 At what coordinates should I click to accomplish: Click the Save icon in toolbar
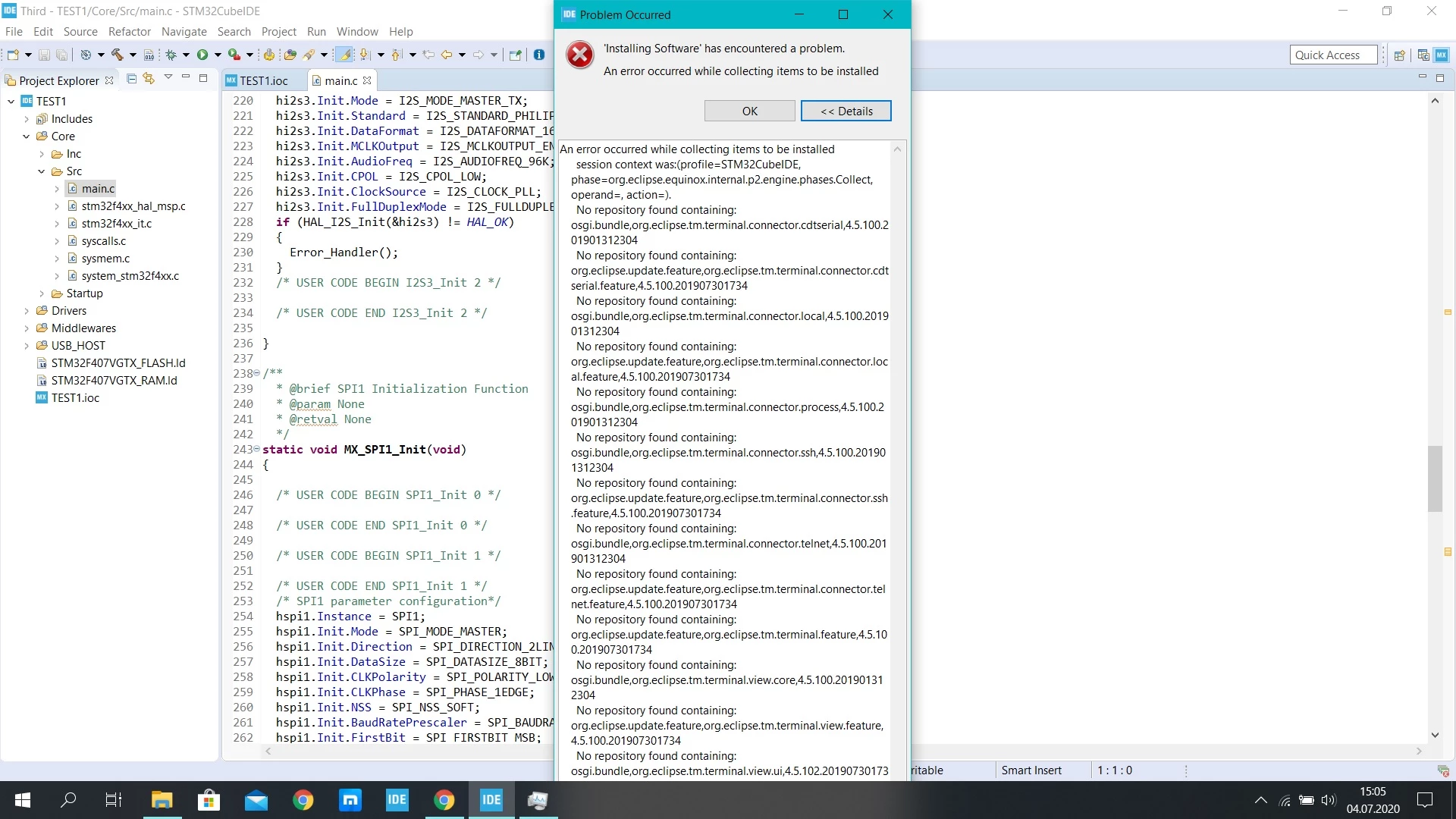point(44,55)
